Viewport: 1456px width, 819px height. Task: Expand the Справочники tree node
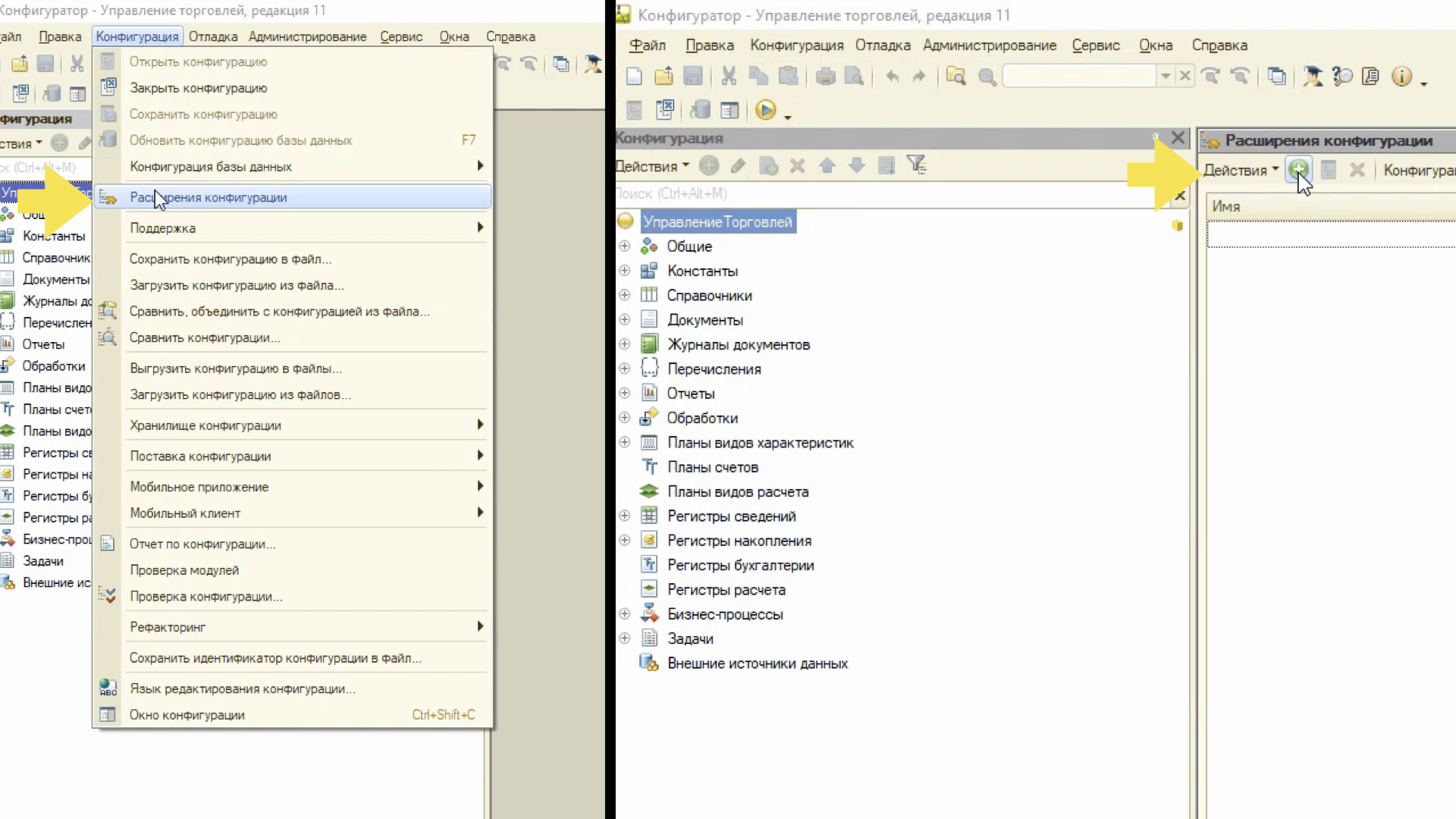[624, 295]
